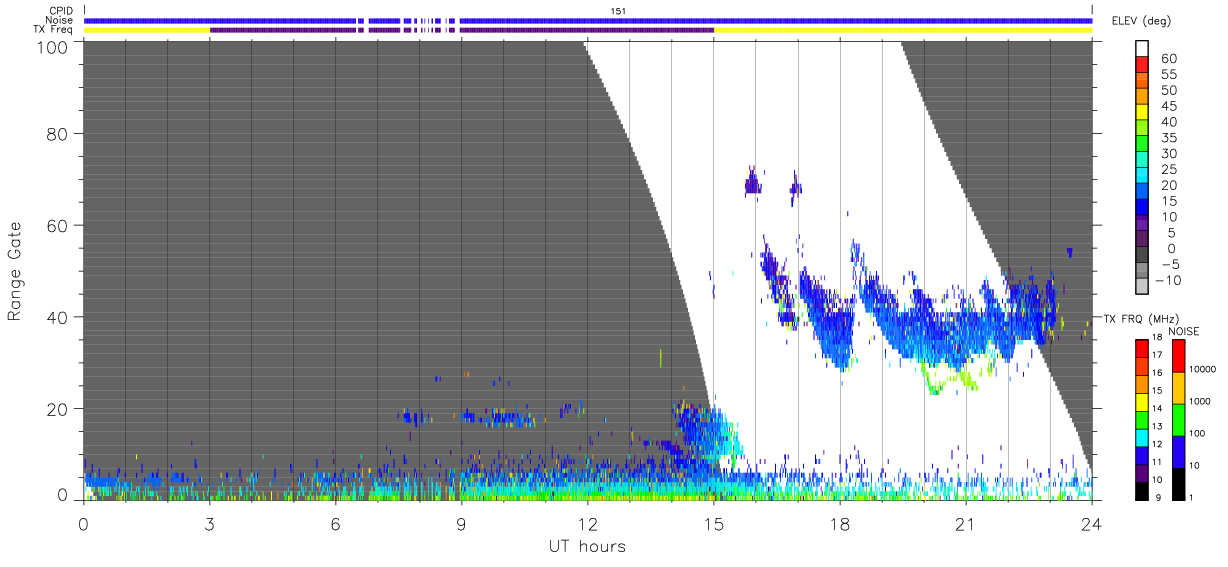The height and width of the screenshot is (567, 1228).
Task: Click Range Gate axis tick label "40"
Action: (59, 317)
